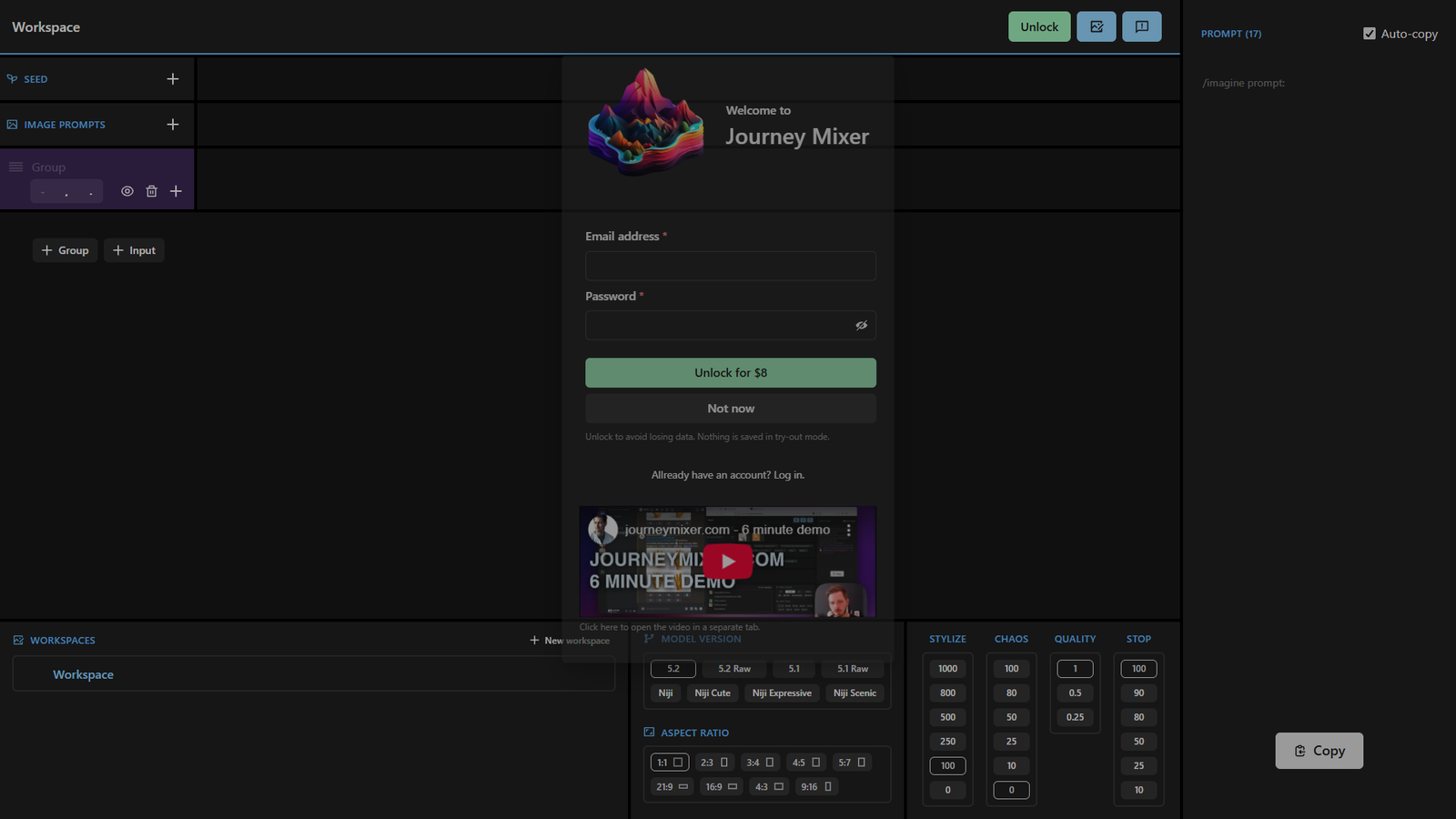Set Stop to 90

[x=1138, y=693]
